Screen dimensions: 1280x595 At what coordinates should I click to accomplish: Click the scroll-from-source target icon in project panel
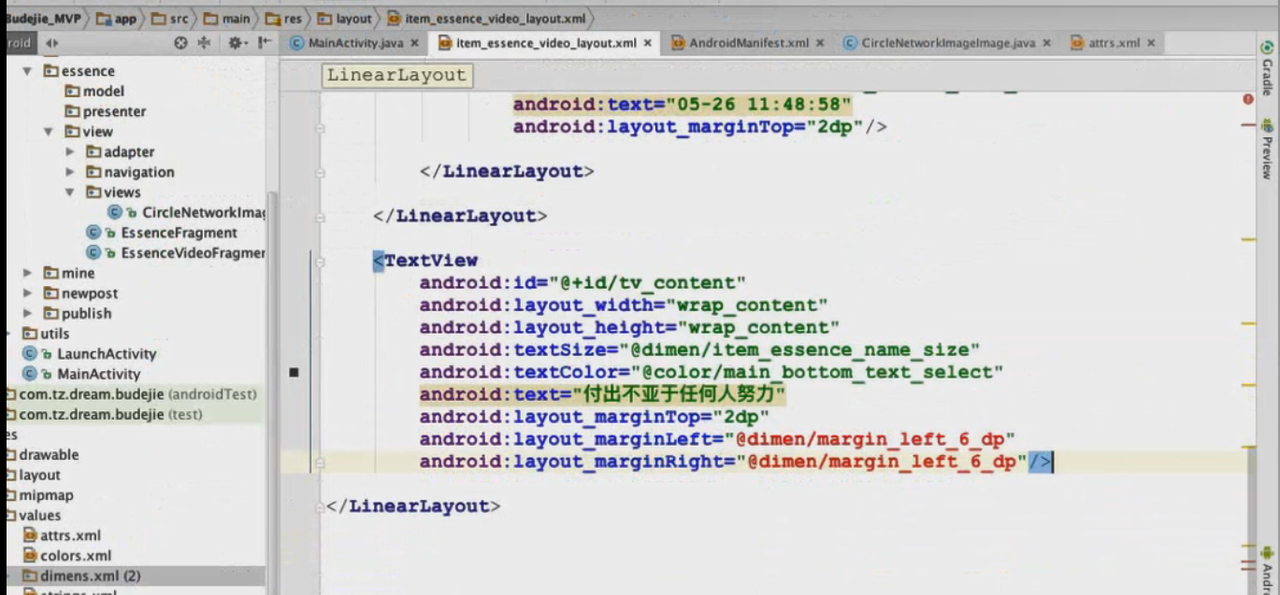click(x=181, y=43)
